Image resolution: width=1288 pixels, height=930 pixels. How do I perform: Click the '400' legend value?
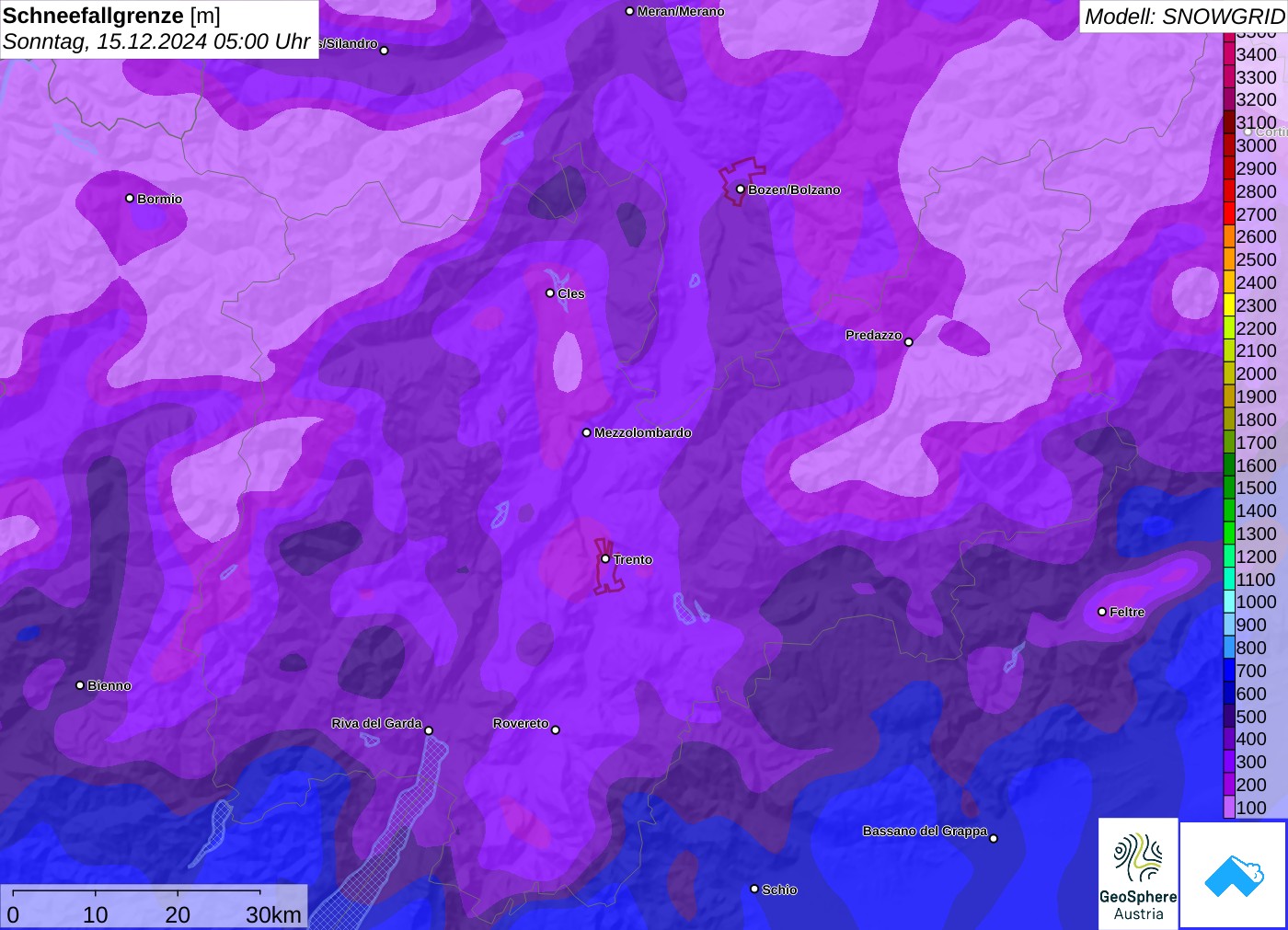click(1251, 739)
